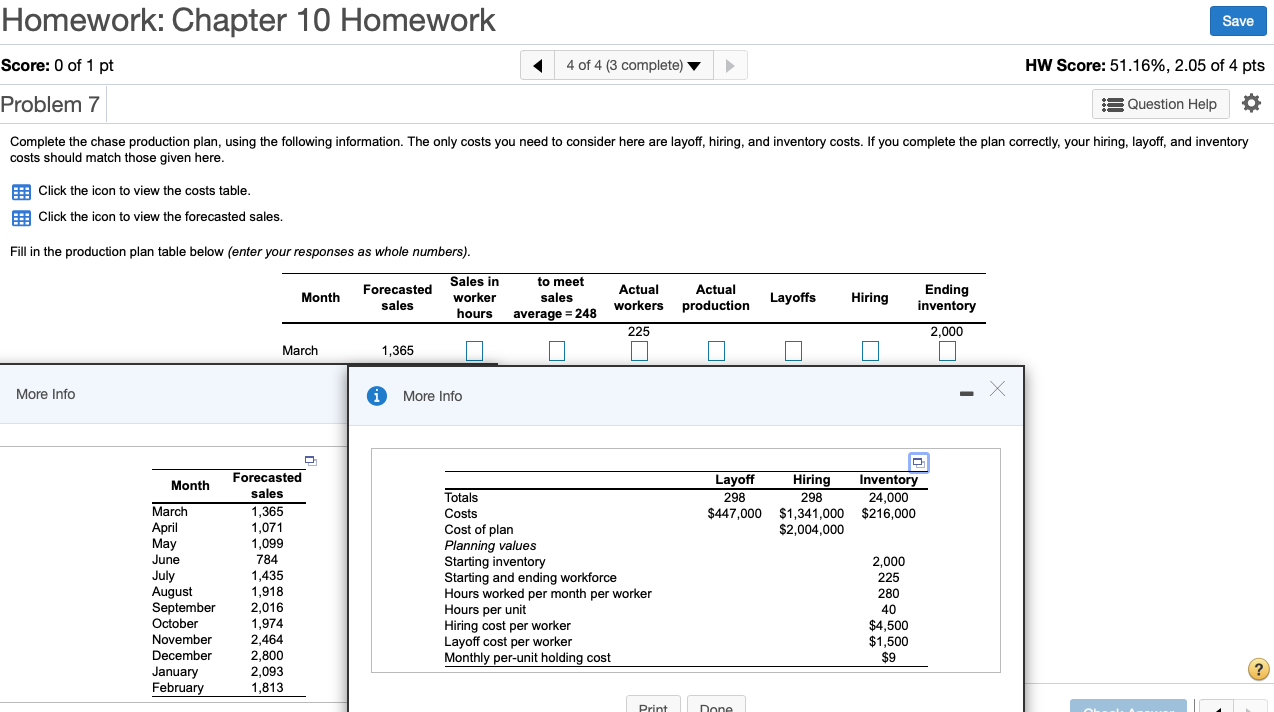Click the Print button in dialog

[x=653, y=705]
